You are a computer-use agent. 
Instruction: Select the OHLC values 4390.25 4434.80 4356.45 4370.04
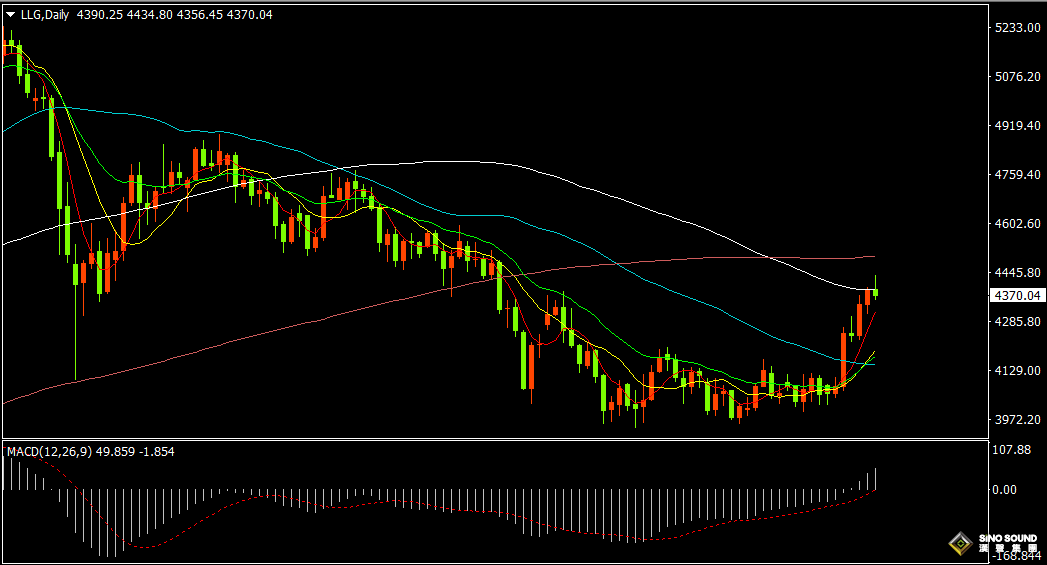coord(174,15)
